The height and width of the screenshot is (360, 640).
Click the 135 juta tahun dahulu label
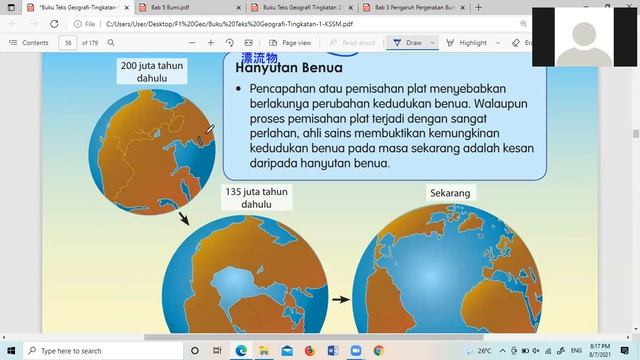click(x=256, y=198)
